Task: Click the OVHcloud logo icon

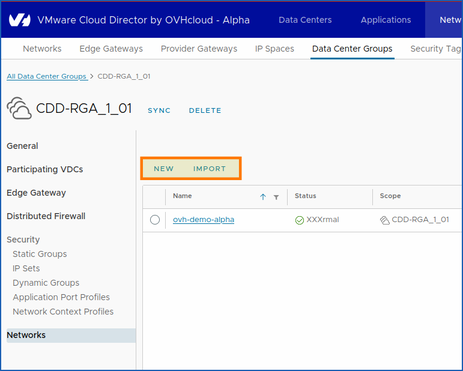Action: click(x=19, y=20)
